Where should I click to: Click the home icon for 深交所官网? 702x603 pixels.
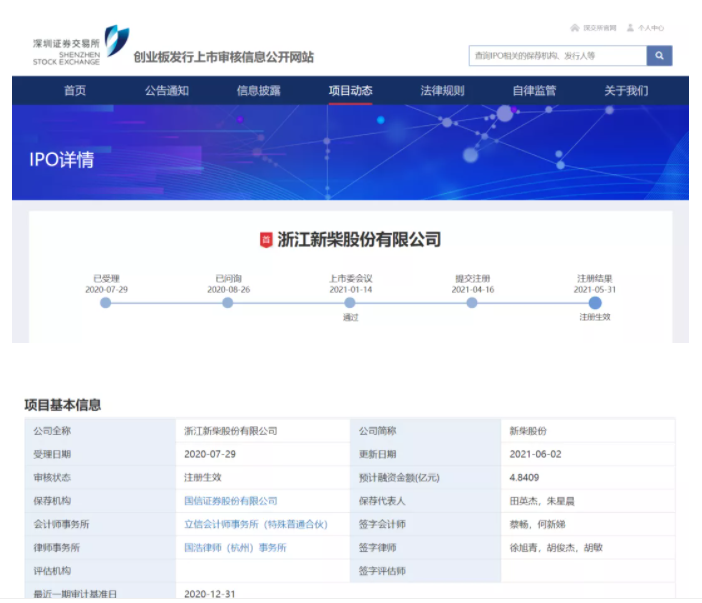pyautogui.click(x=575, y=28)
